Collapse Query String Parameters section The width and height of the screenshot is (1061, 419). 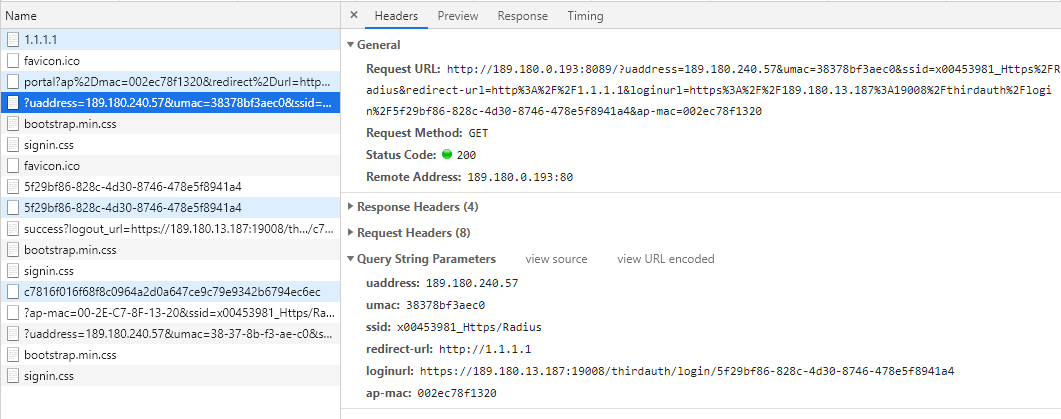426,259
